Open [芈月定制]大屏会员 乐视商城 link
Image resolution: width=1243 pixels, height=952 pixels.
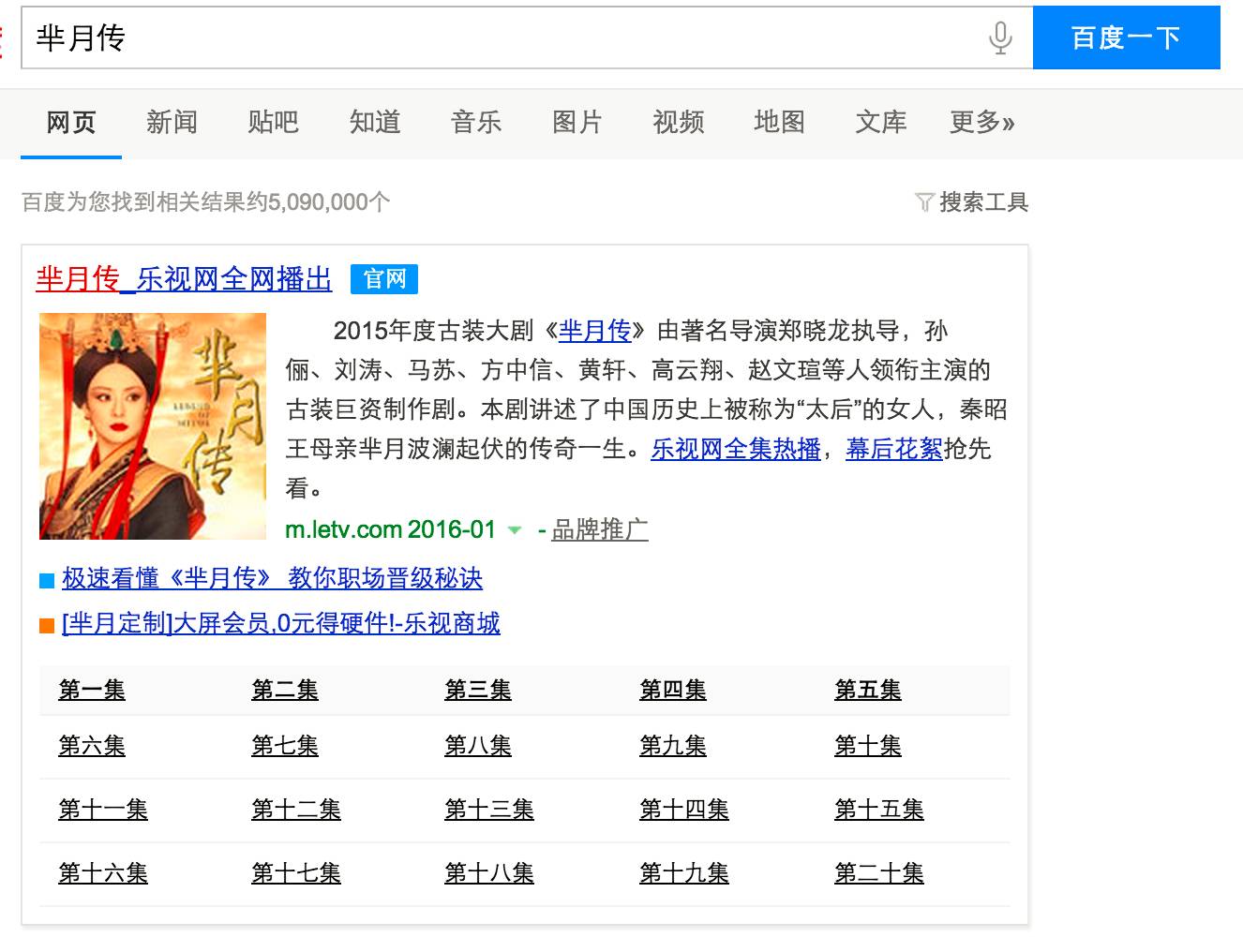click(280, 623)
